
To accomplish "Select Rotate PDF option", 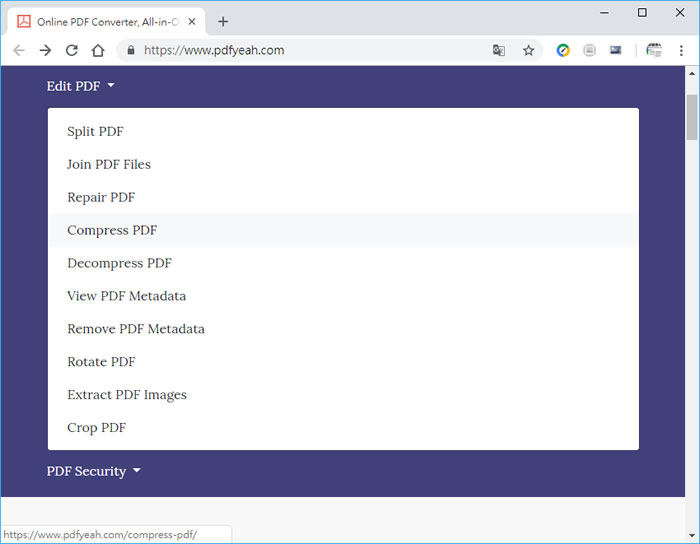I will coord(101,362).
